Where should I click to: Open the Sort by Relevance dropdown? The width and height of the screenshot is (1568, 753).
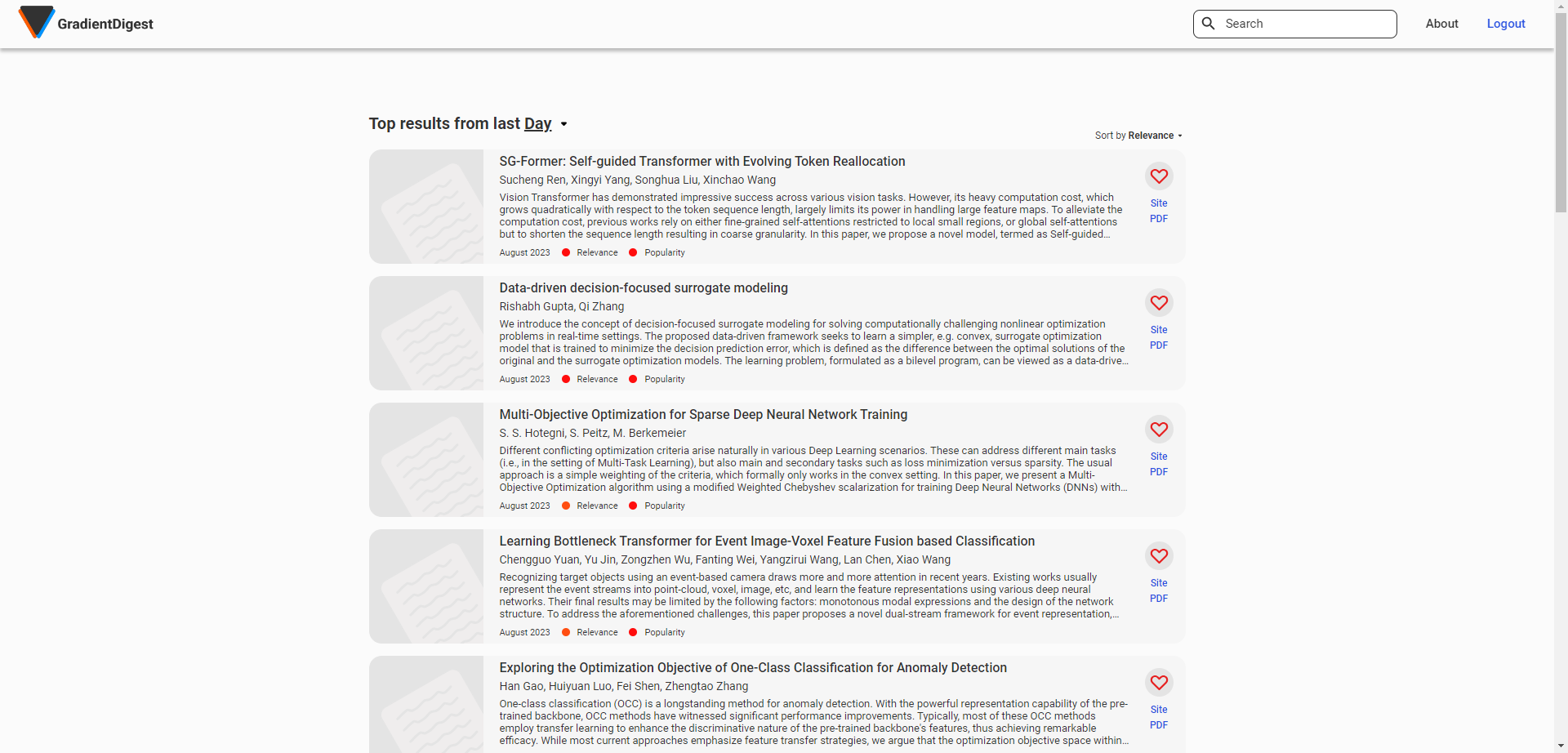[1138, 136]
